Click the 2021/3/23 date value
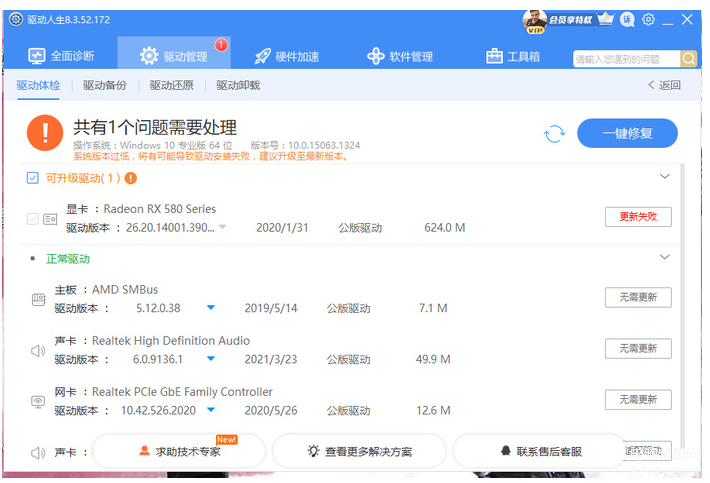Screen dimensions: 710x483 271,359
